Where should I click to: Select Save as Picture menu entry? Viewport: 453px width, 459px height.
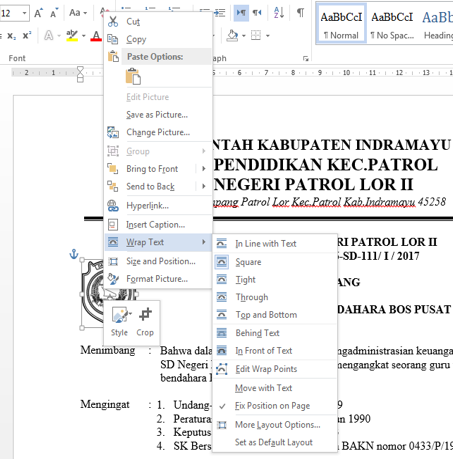pyautogui.click(x=157, y=115)
